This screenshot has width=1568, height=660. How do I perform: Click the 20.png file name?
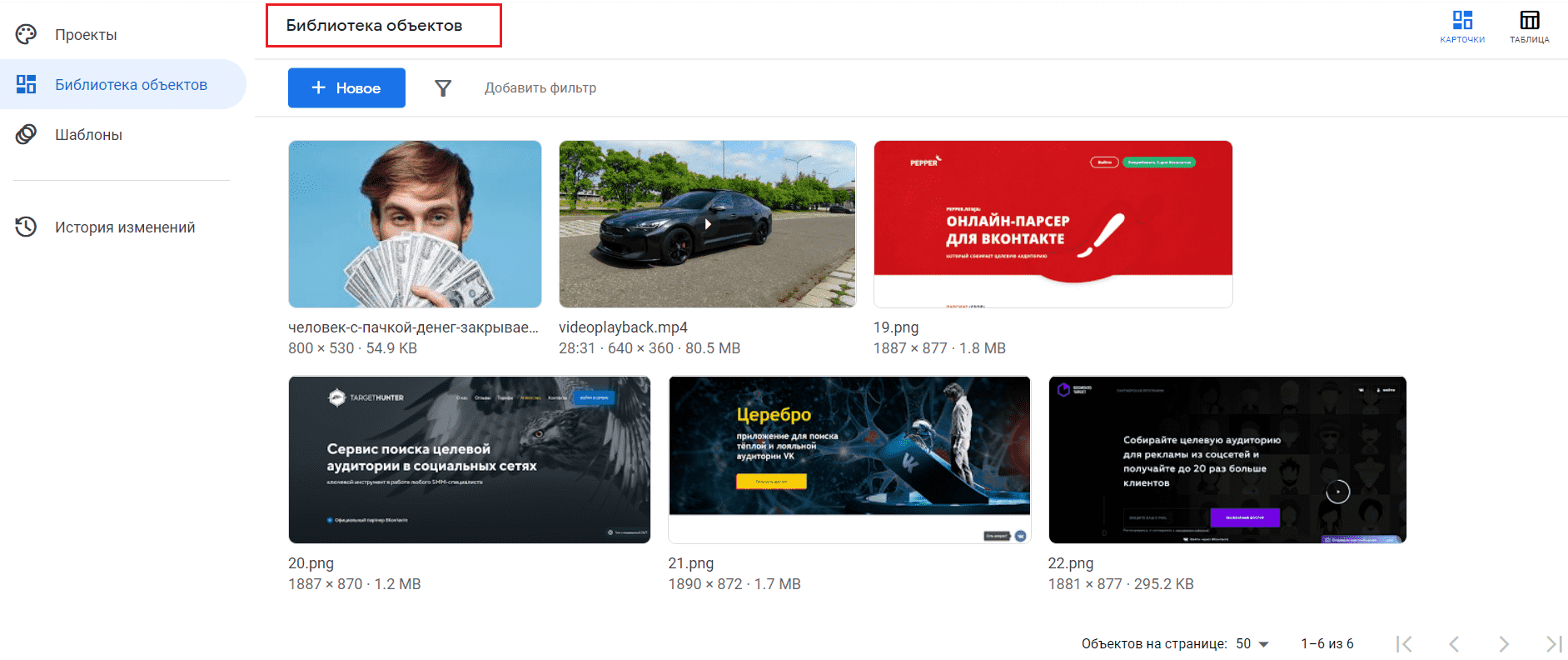[x=311, y=563]
